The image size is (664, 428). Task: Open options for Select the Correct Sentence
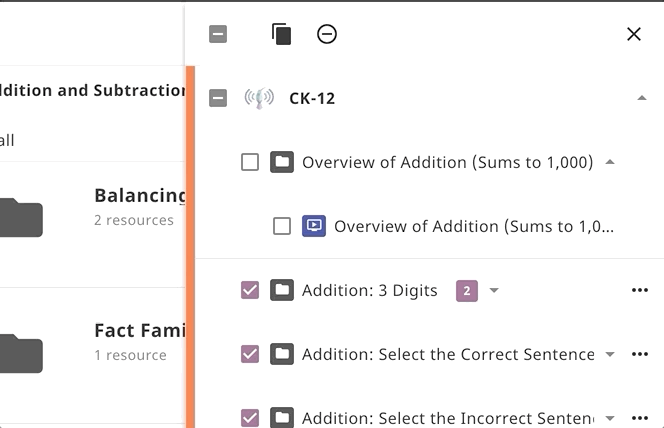point(640,354)
